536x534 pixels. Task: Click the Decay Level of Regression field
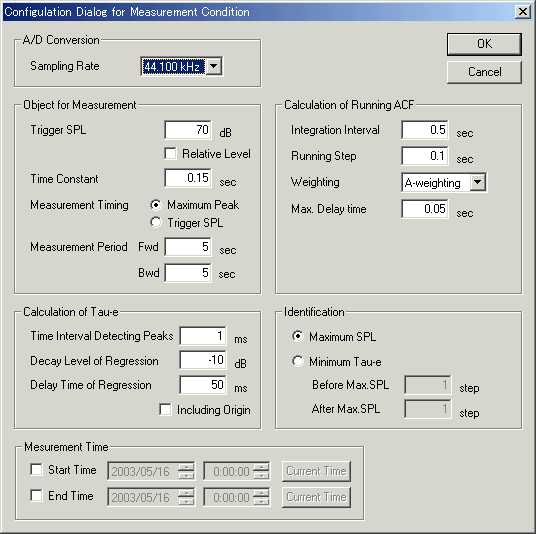[203, 360]
